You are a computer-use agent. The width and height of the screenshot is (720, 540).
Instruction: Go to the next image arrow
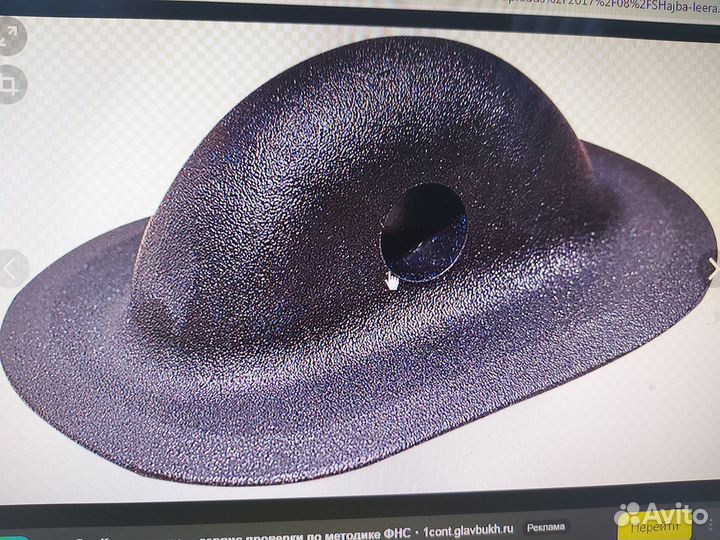point(712,268)
